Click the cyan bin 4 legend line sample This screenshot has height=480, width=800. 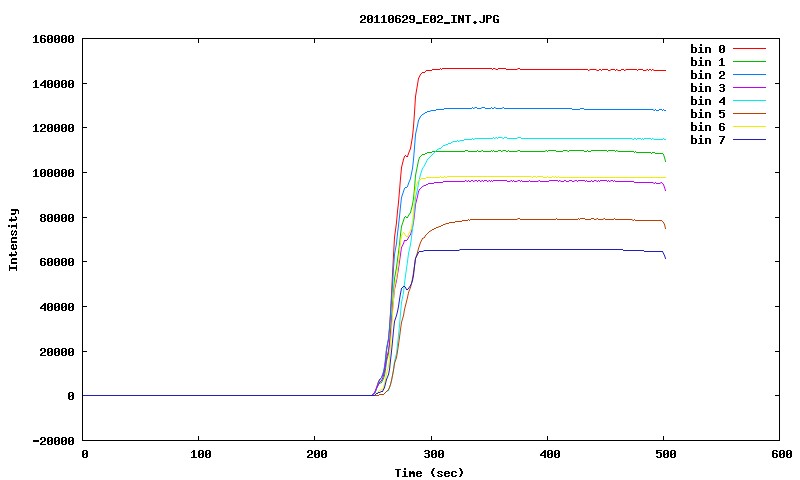749,100
